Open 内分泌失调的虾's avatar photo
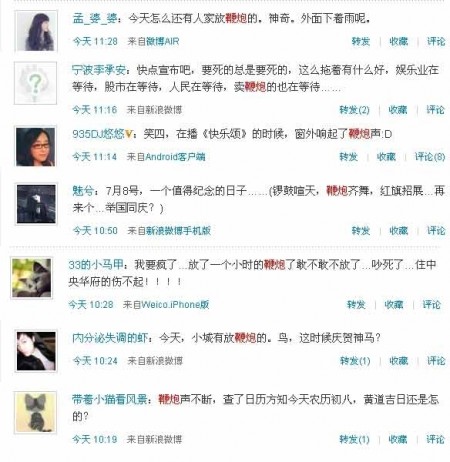This screenshot has width=450, height=462. (36, 351)
